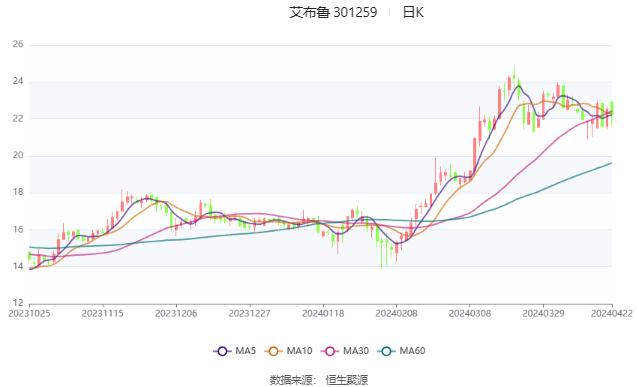Click the 日K label in the title
637x387 pixels.
point(413,13)
